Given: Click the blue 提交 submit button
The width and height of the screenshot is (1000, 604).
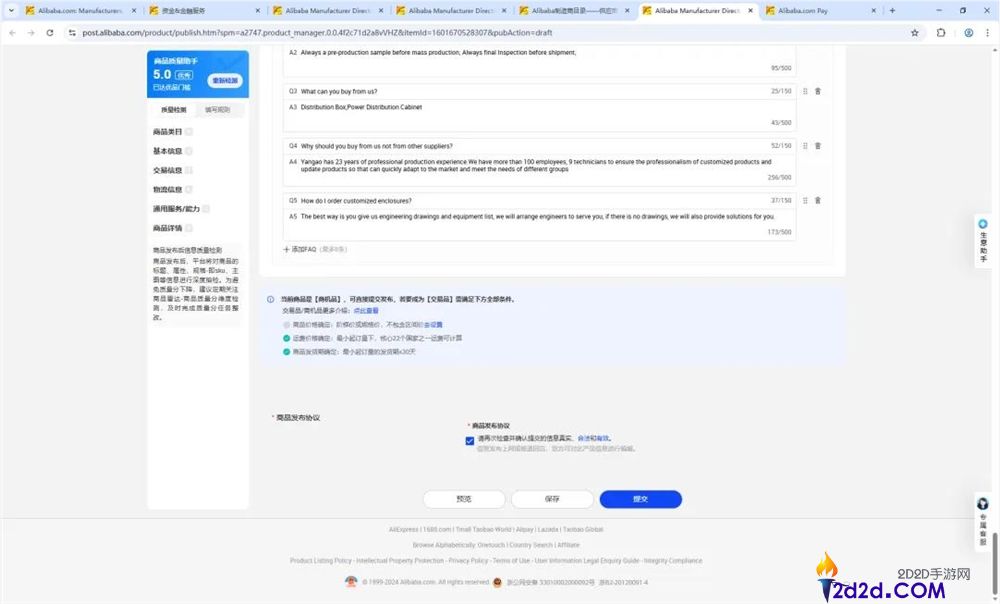Looking at the screenshot, I should [x=640, y=499].
